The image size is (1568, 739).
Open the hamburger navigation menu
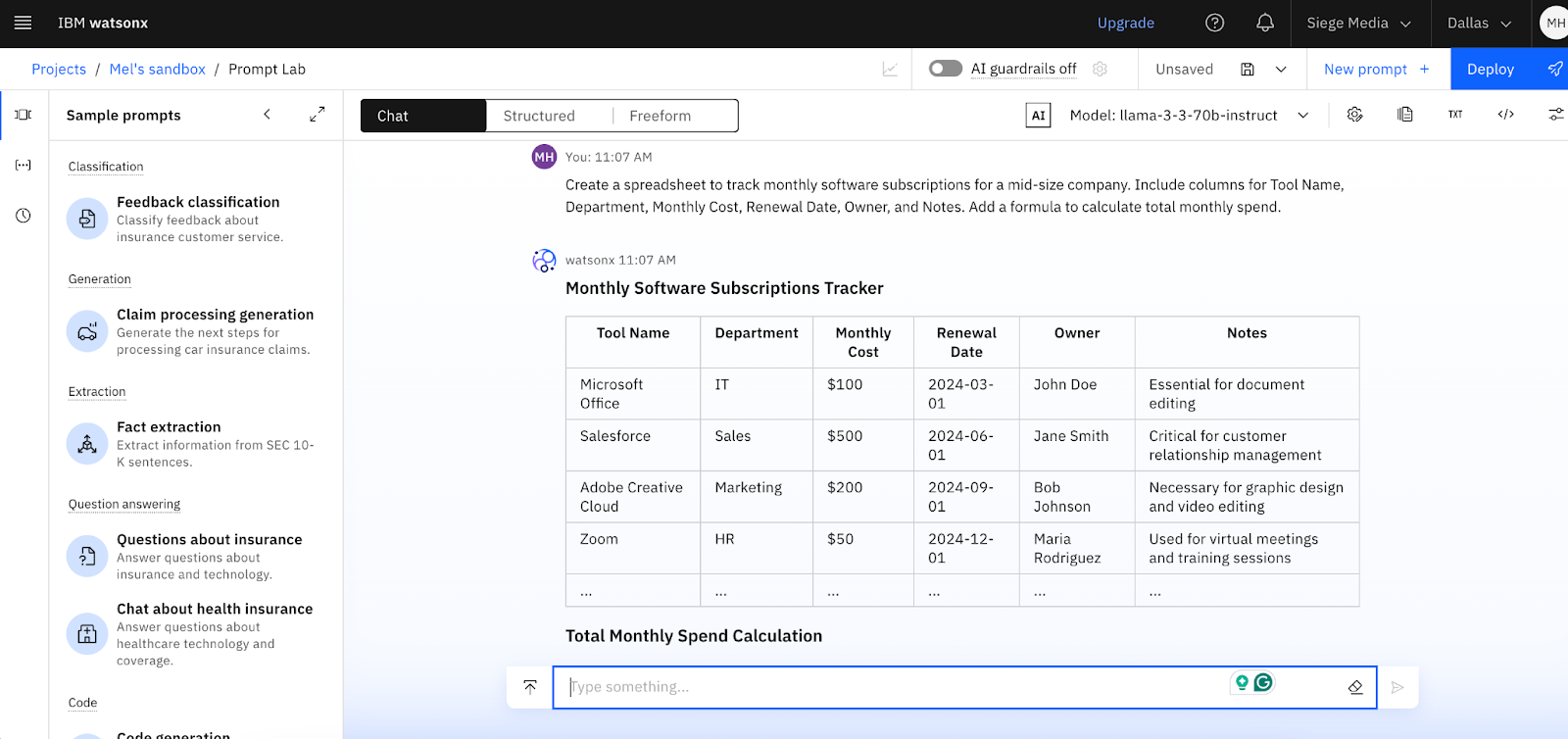(x=24, y=23)
